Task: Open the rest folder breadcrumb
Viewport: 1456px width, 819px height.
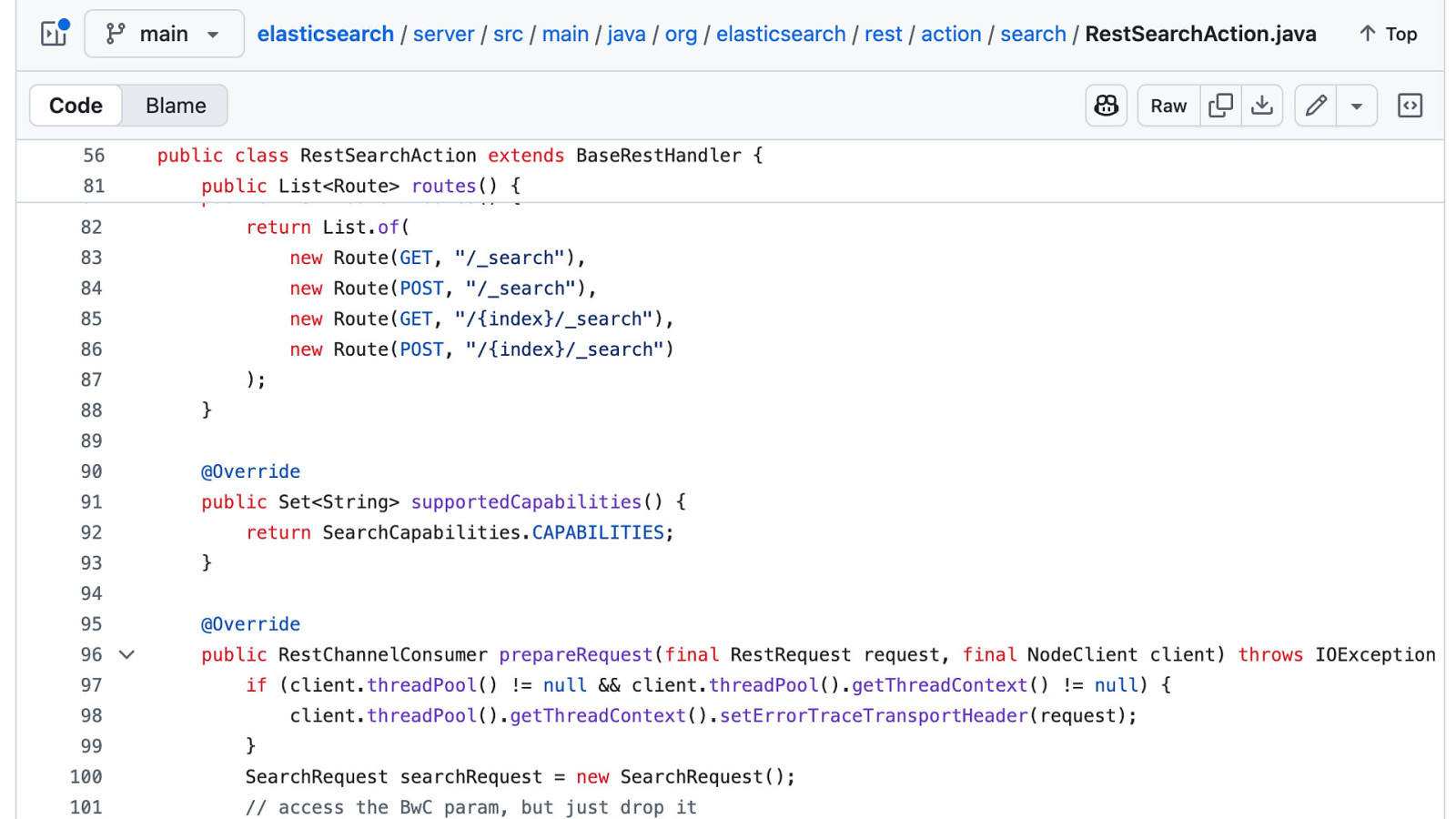Action: point(883,34)
